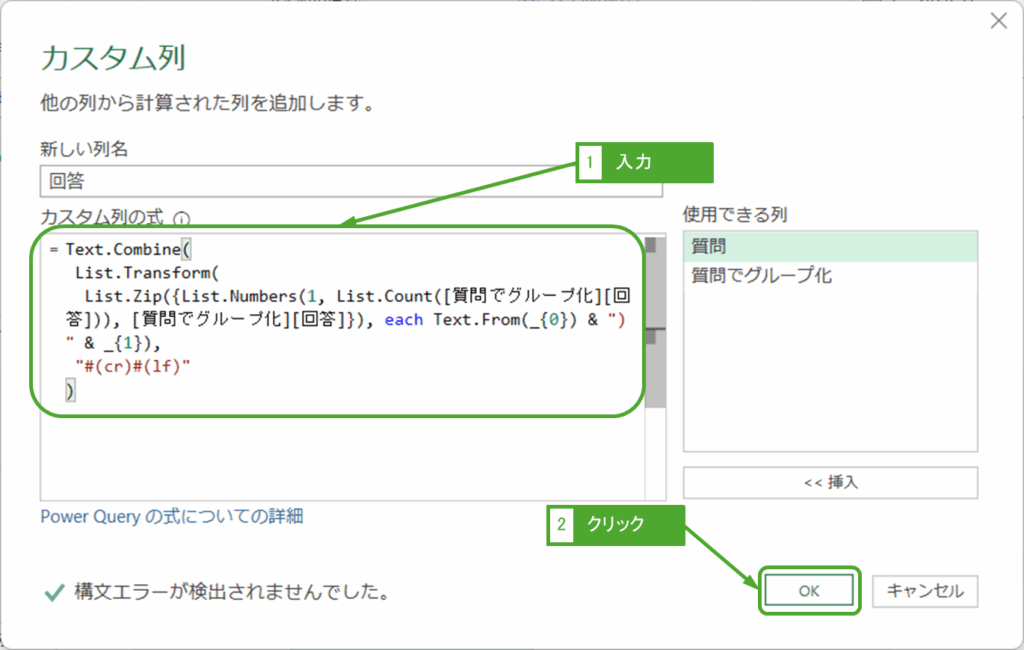The height and width of the screenshot is (650, 1024).
Task: Click the 構文エラーが検出されませんでした status text
Action: click(231, 592)
